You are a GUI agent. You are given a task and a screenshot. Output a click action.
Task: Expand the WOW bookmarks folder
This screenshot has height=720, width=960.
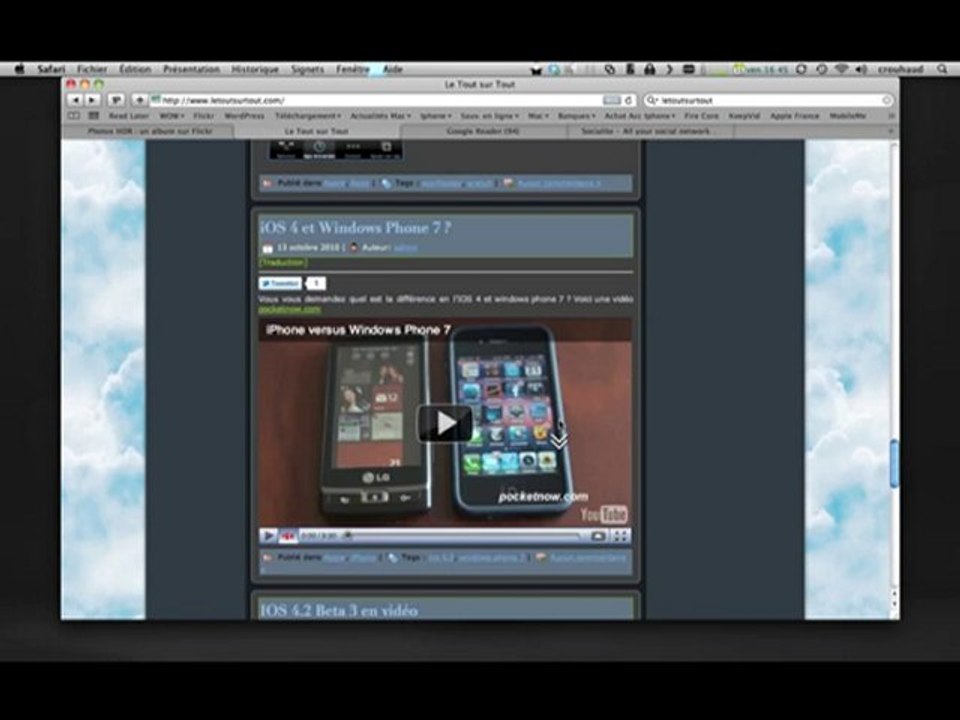[171, 115]
